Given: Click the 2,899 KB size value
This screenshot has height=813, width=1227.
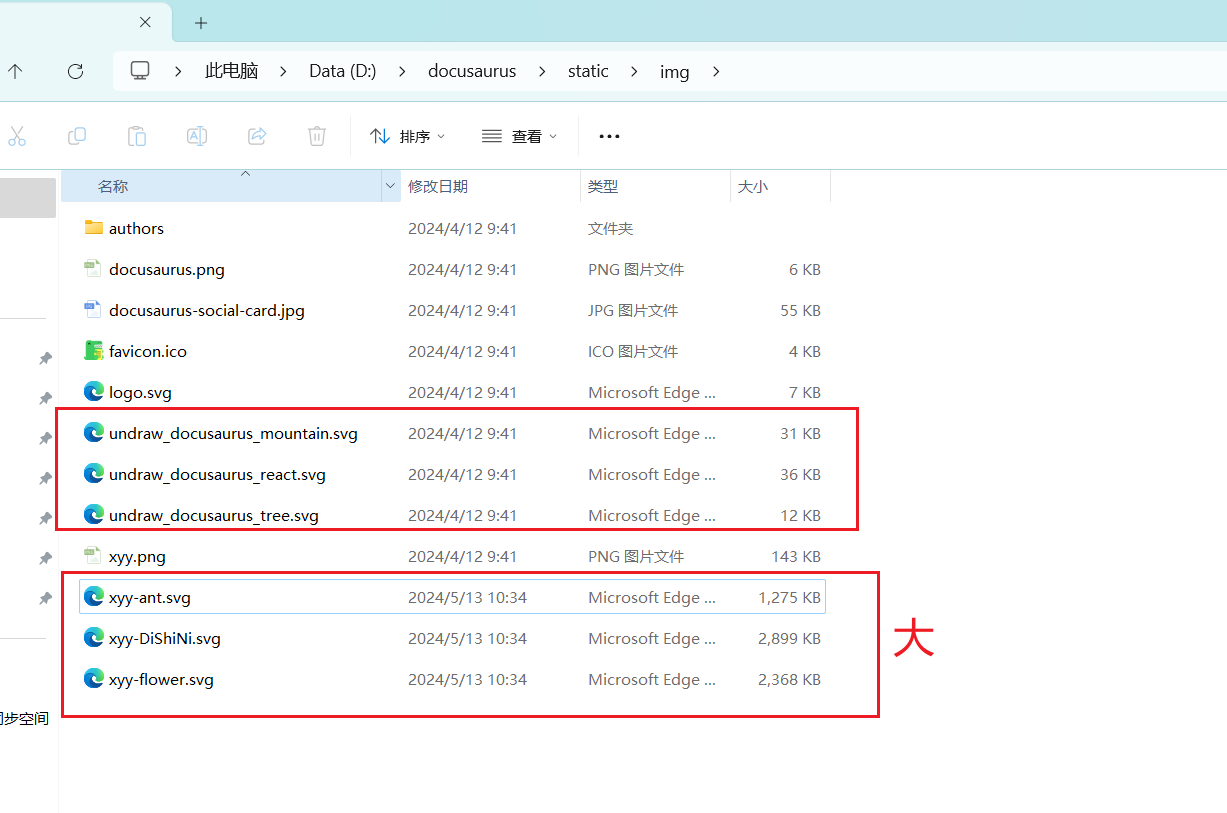Looking at the screenshot, I should (x=789, y=638).
